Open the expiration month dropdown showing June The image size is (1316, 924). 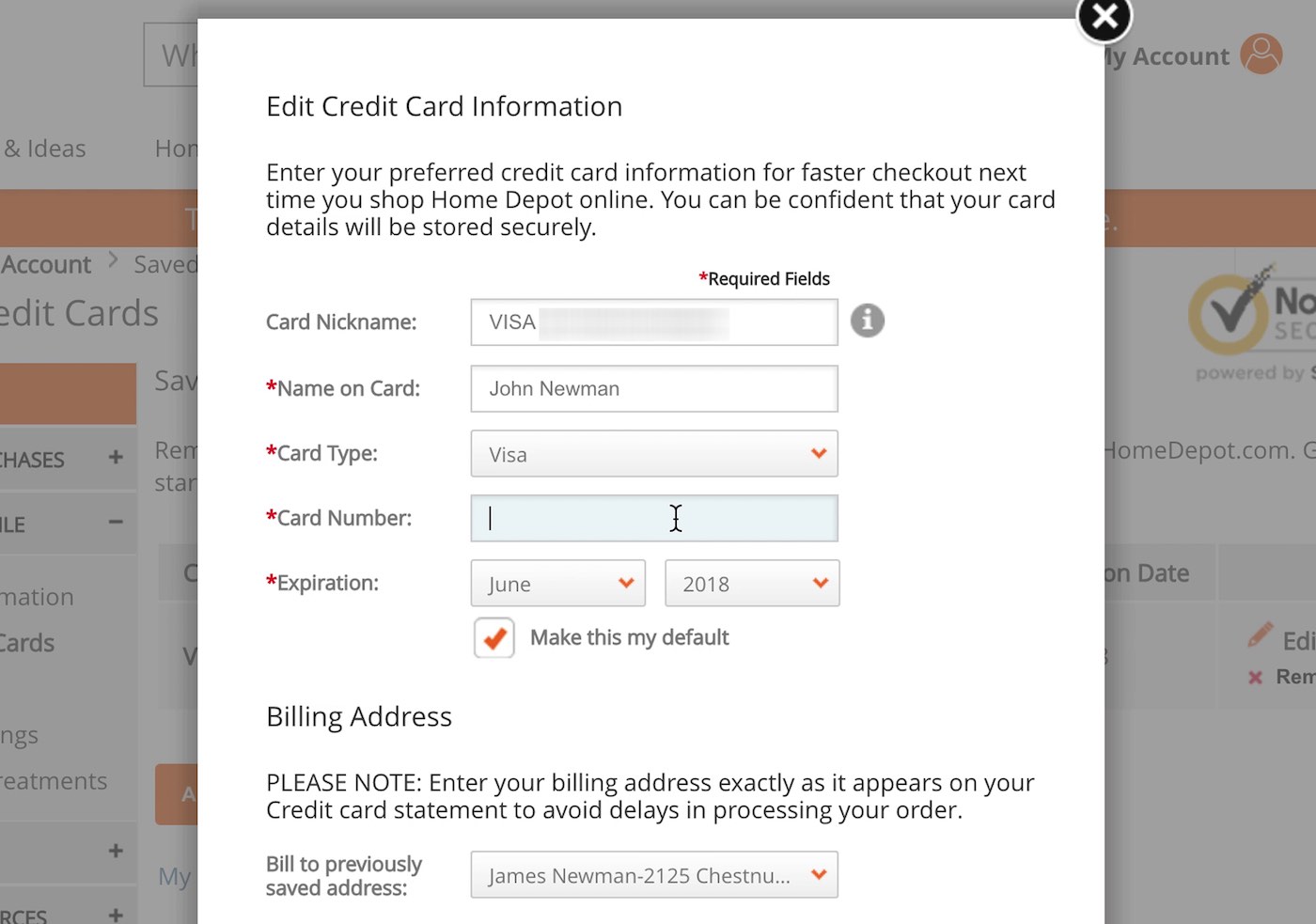point(558,584)
